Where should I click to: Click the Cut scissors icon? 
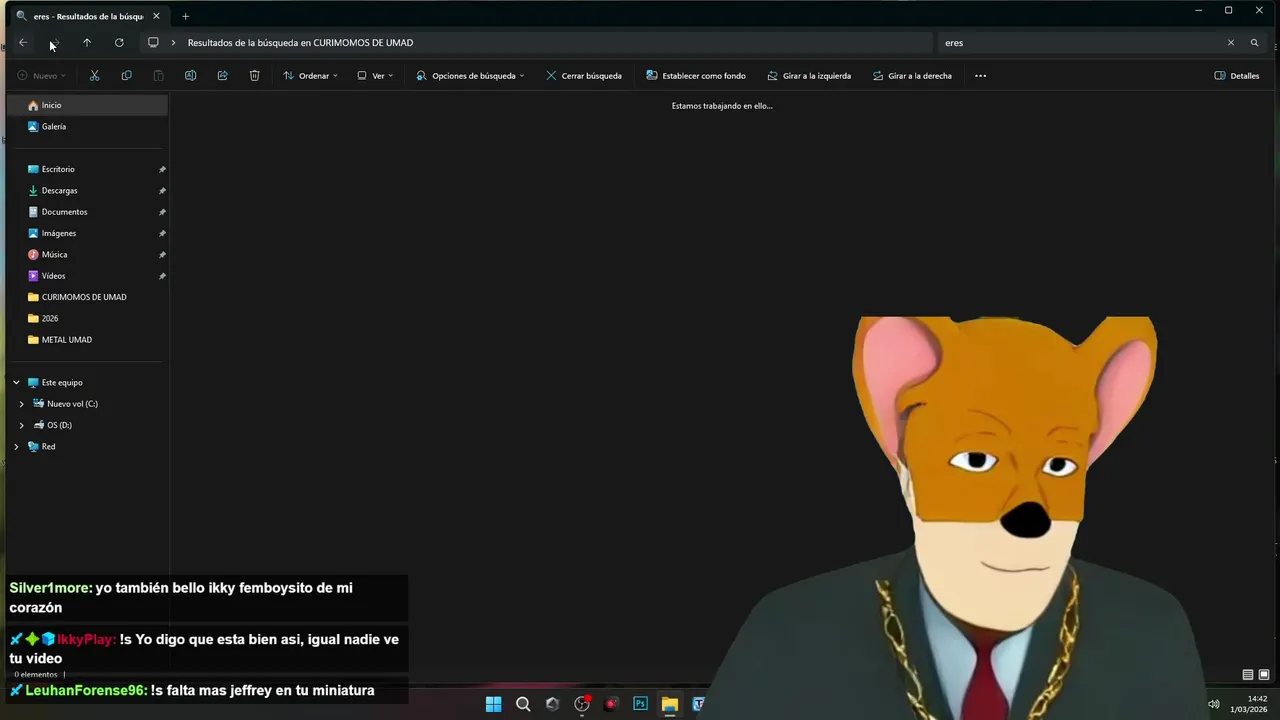94,76
